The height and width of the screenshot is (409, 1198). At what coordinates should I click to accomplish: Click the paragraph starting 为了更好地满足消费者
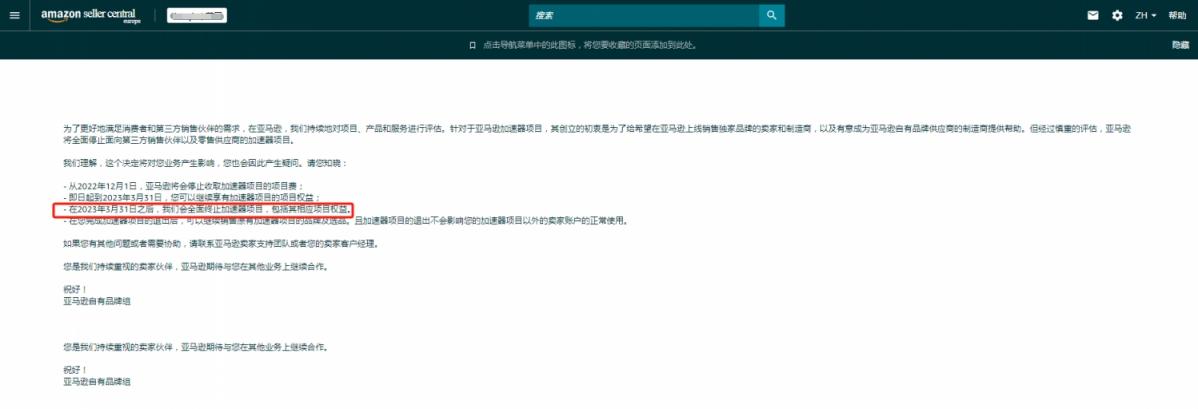point(598,135)
